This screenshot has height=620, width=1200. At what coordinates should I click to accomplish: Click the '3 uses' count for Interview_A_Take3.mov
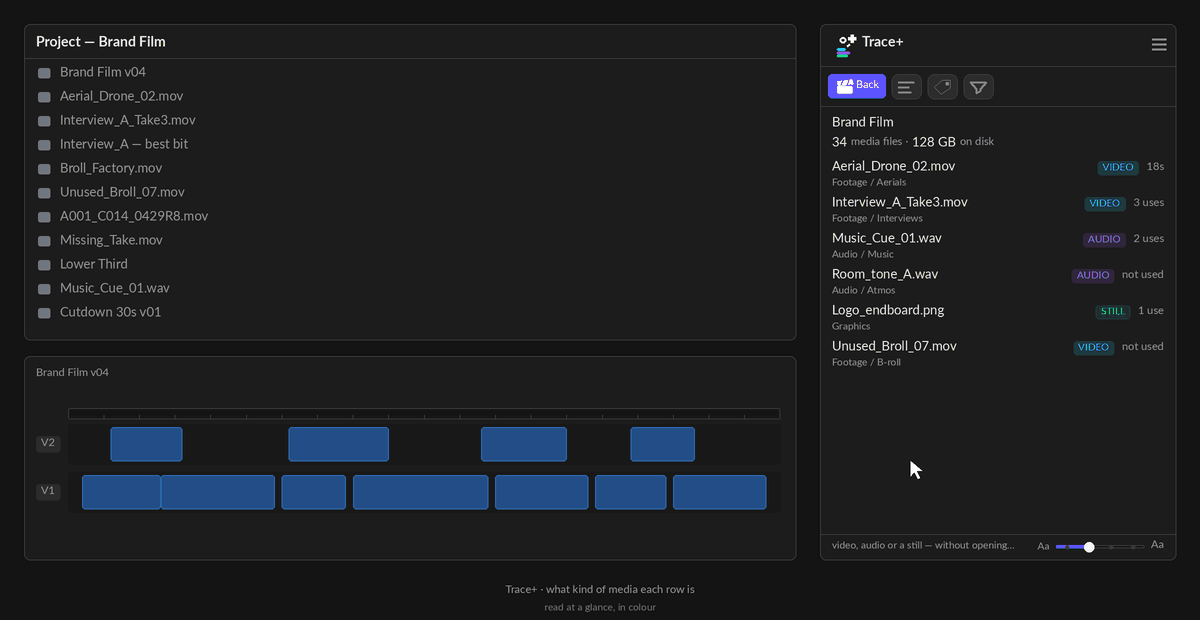pyautogui.click(x=1148, y=203)
